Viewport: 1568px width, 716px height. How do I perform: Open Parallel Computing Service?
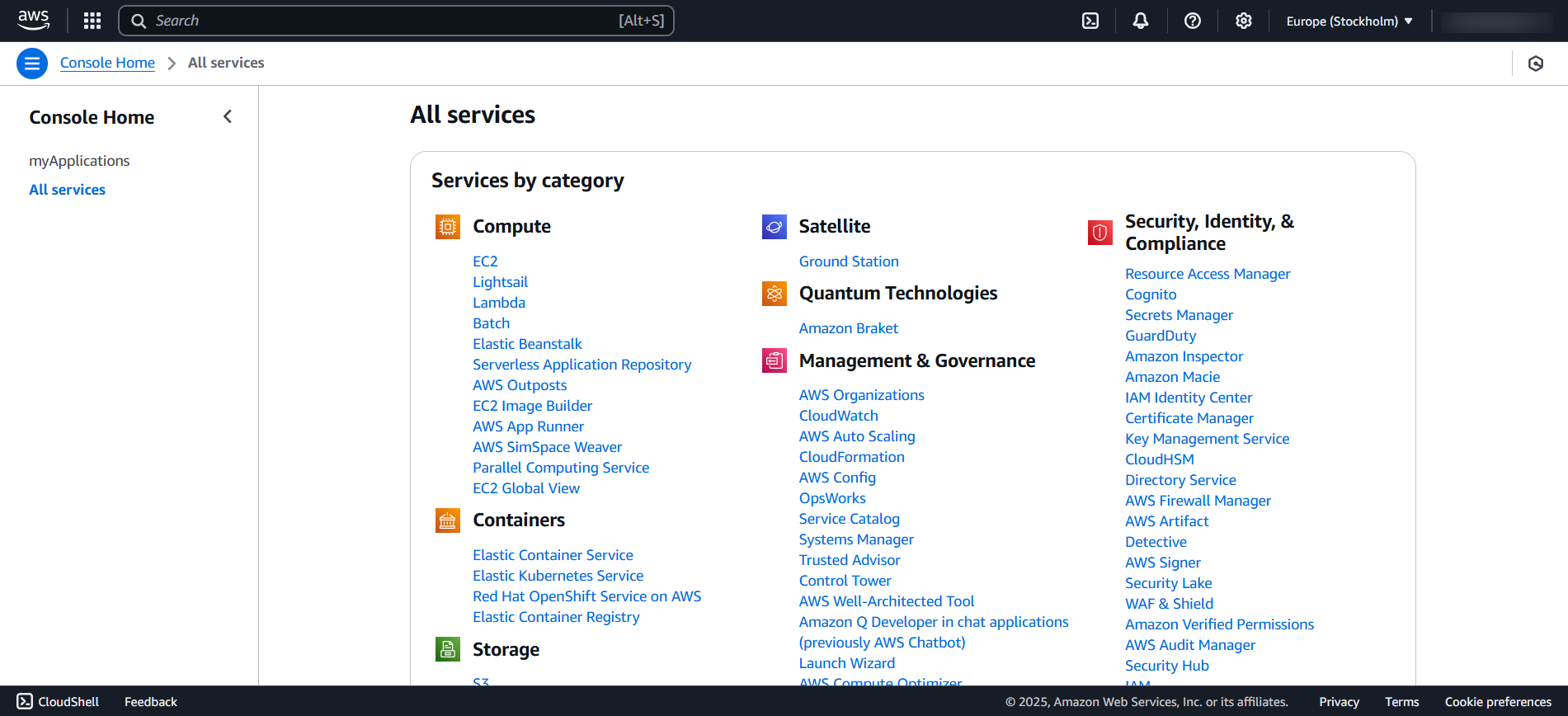561,468
